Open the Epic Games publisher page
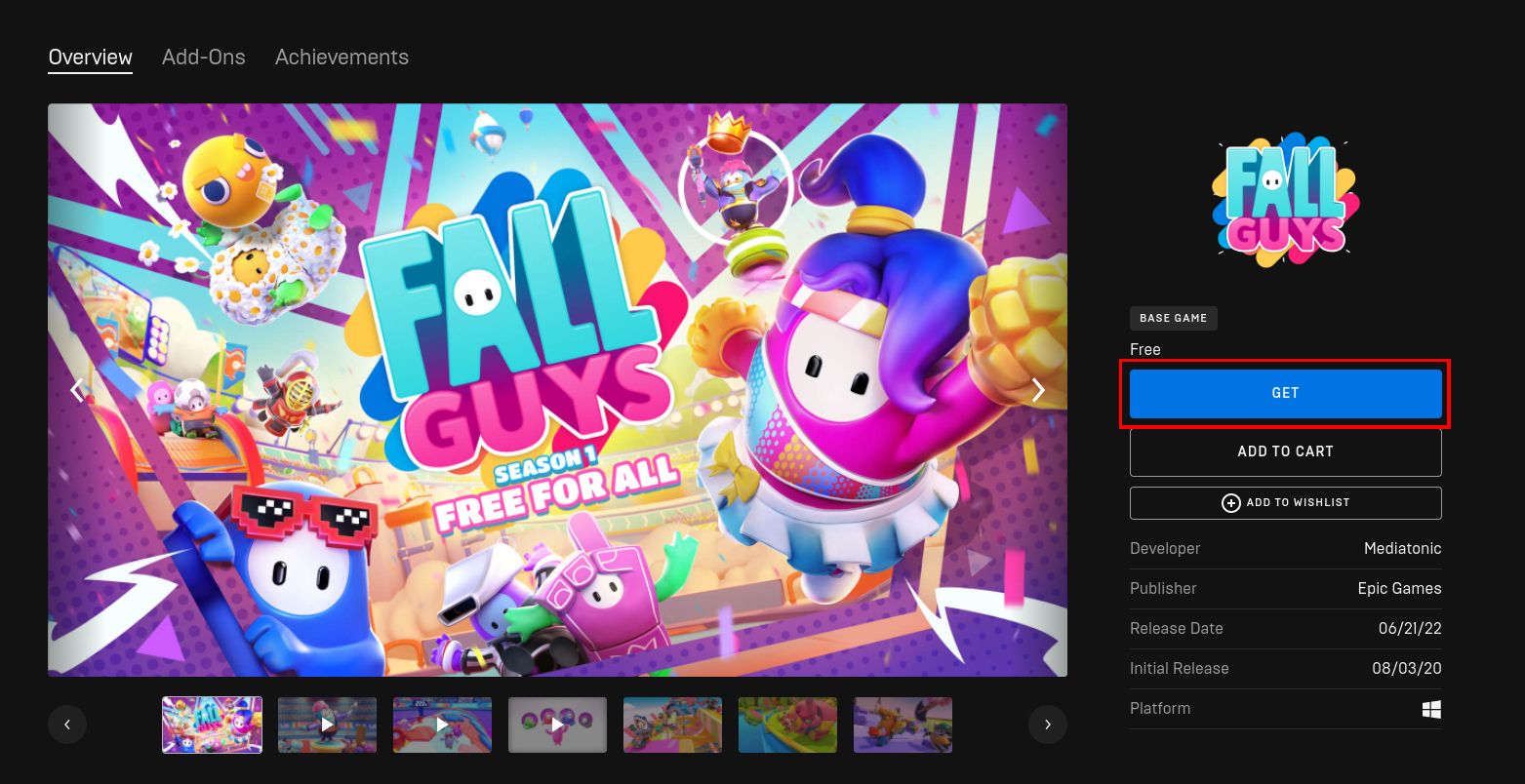 [1401, 588]
